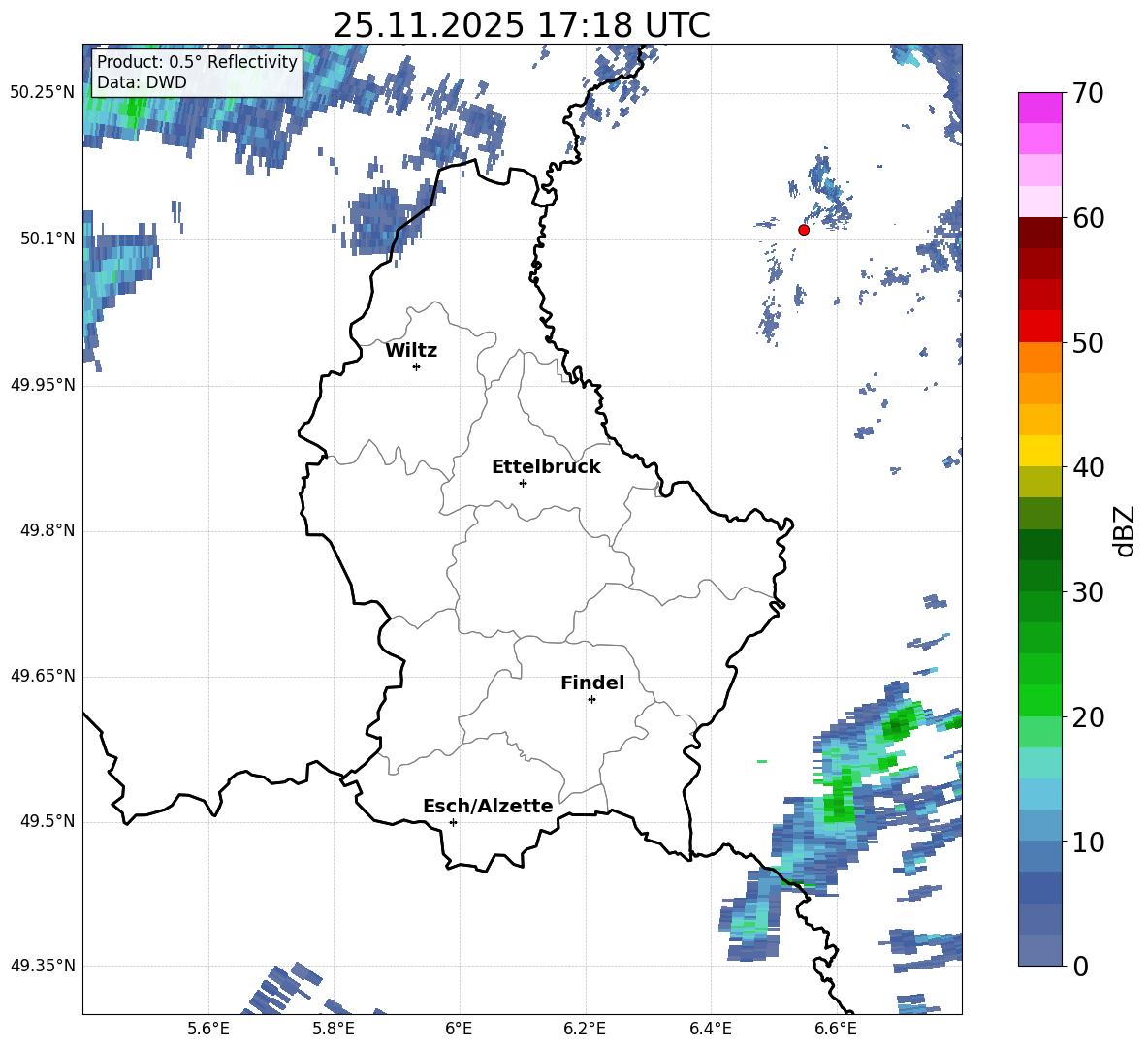Click the dBZ colorbar axis label
Image resolution: width=1148 pixels, height=1048 pixels.
(x=1124, y=530)
